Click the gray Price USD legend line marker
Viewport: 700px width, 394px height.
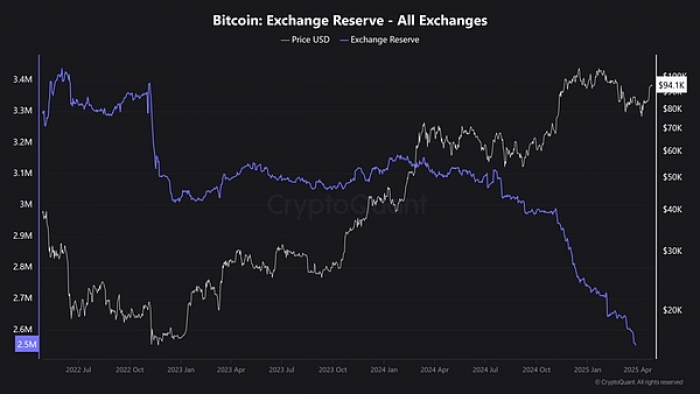coord(285,40)
